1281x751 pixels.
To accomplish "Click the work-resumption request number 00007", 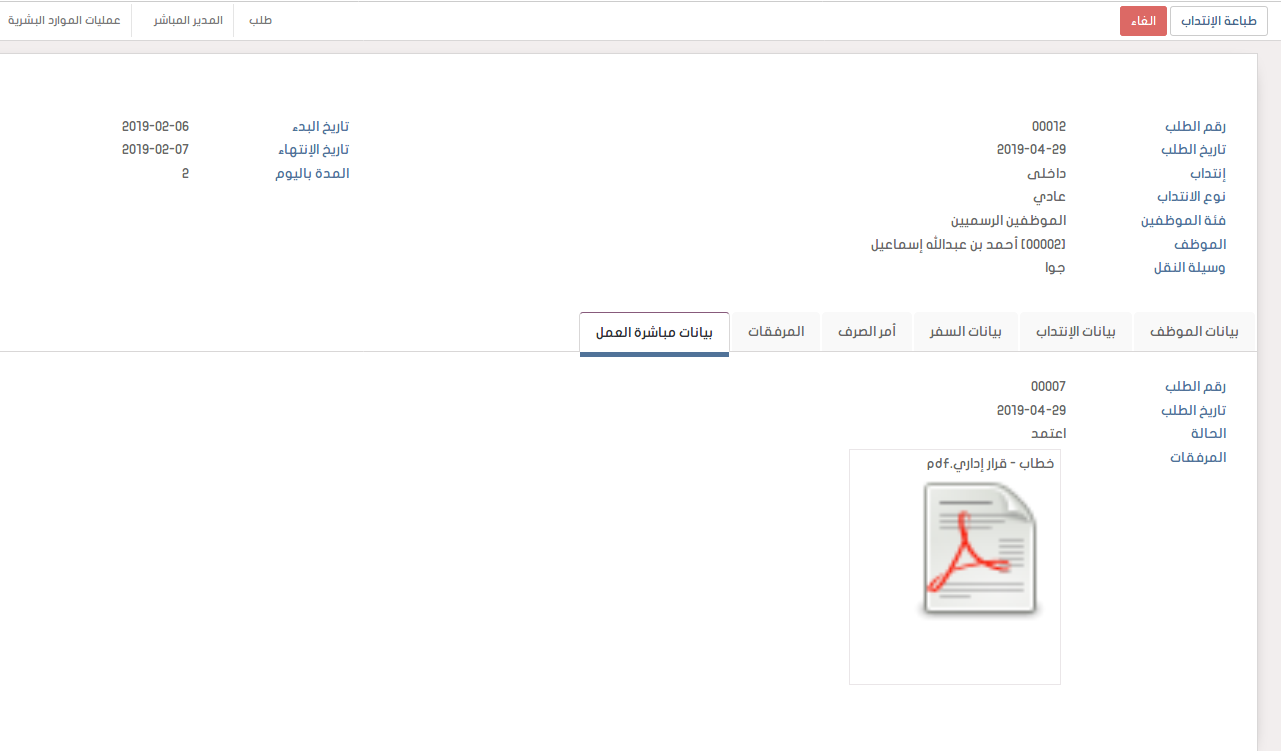I will point(1048,386).
